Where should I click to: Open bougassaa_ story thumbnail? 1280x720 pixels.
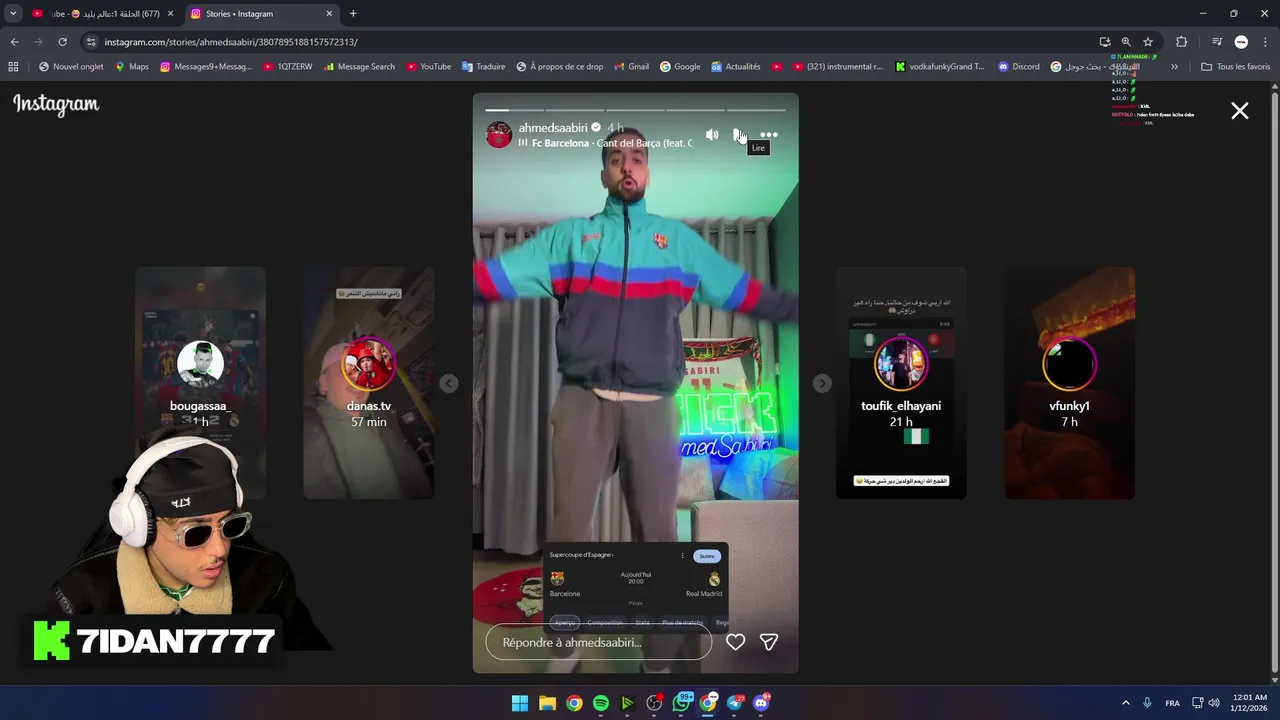pyautogui.click(x=200, y=383)
